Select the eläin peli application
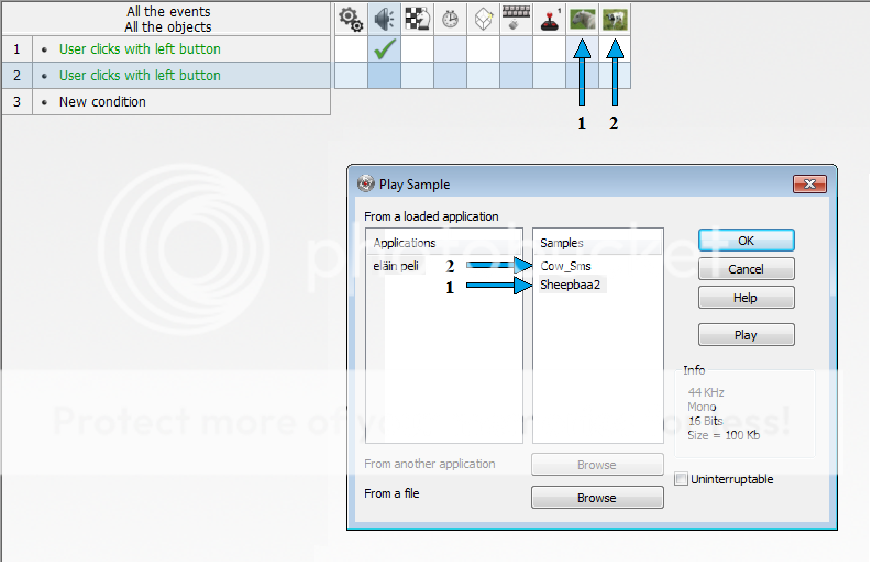The image size is (870, 562). [396, 266]
